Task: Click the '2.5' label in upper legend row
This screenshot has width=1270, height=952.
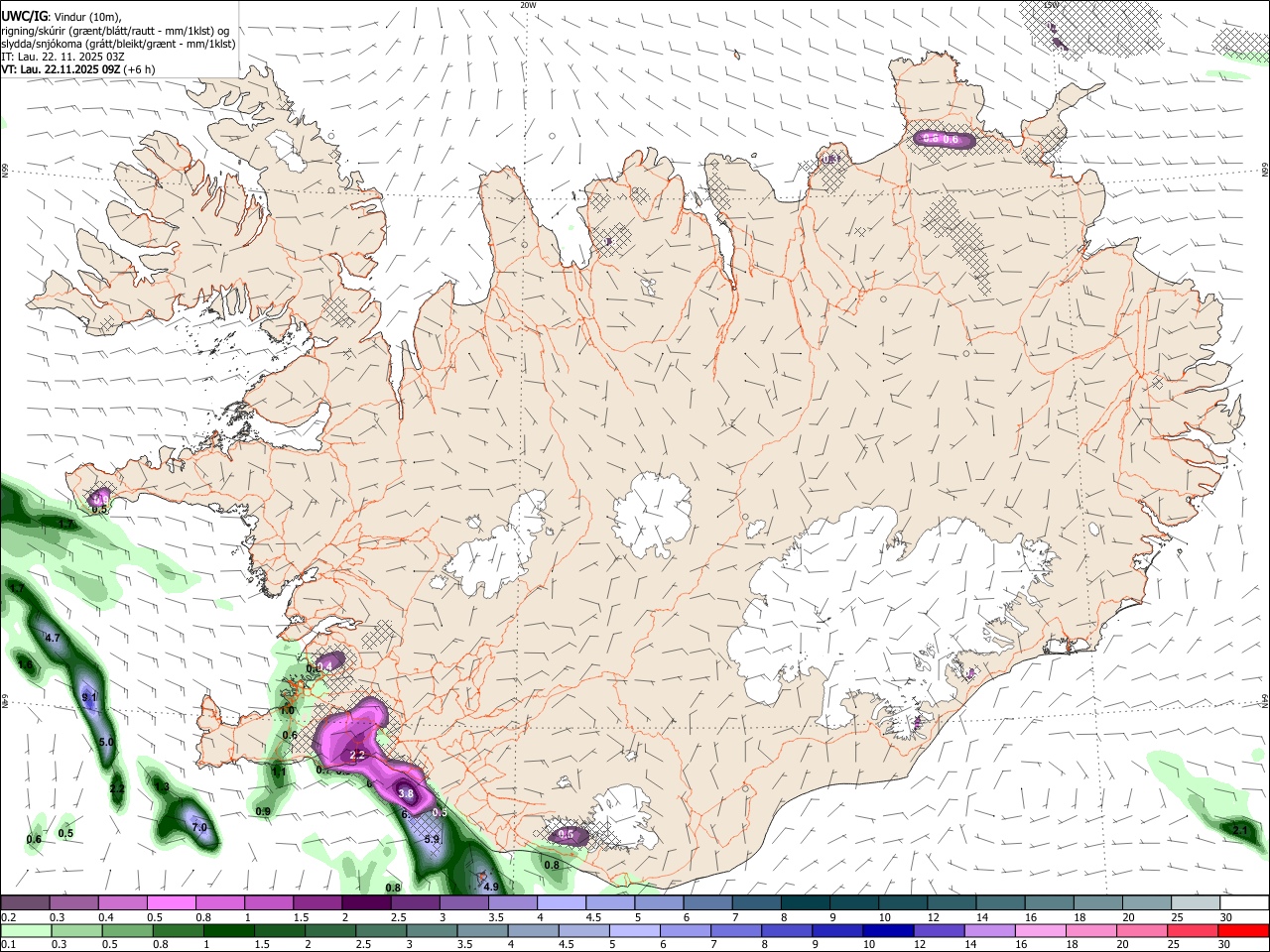Action: click(x=398, y=917)
